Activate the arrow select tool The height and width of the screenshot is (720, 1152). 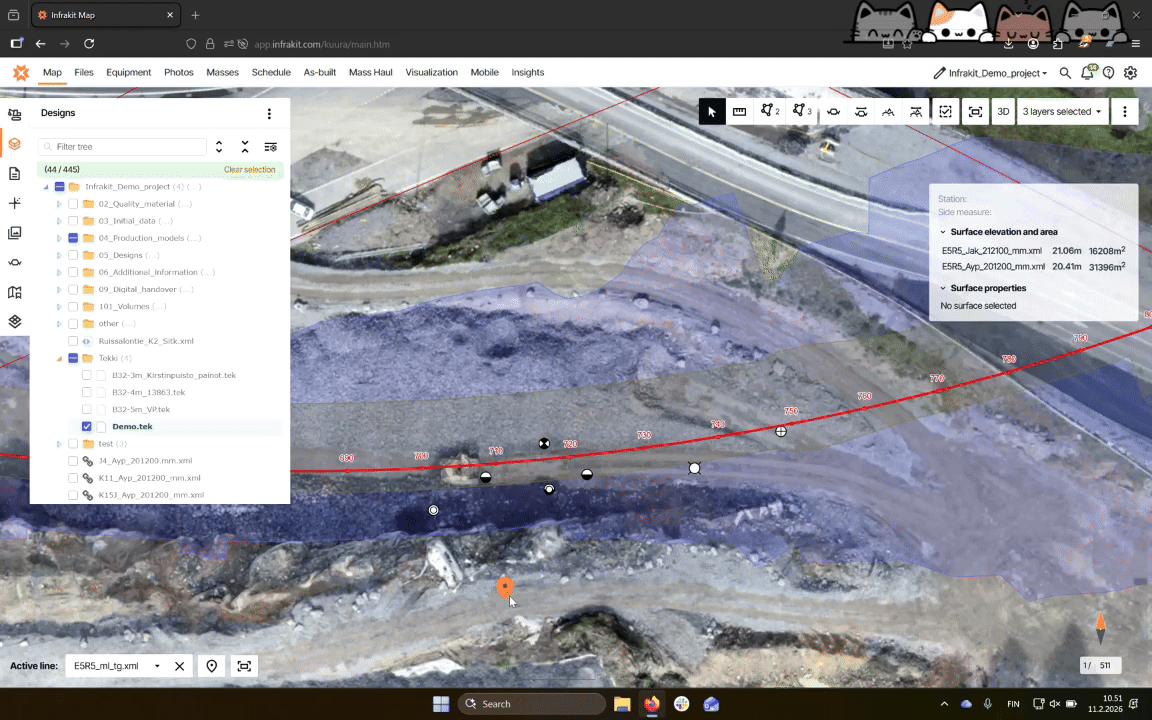pyautogui.click(x=711, y=112)
